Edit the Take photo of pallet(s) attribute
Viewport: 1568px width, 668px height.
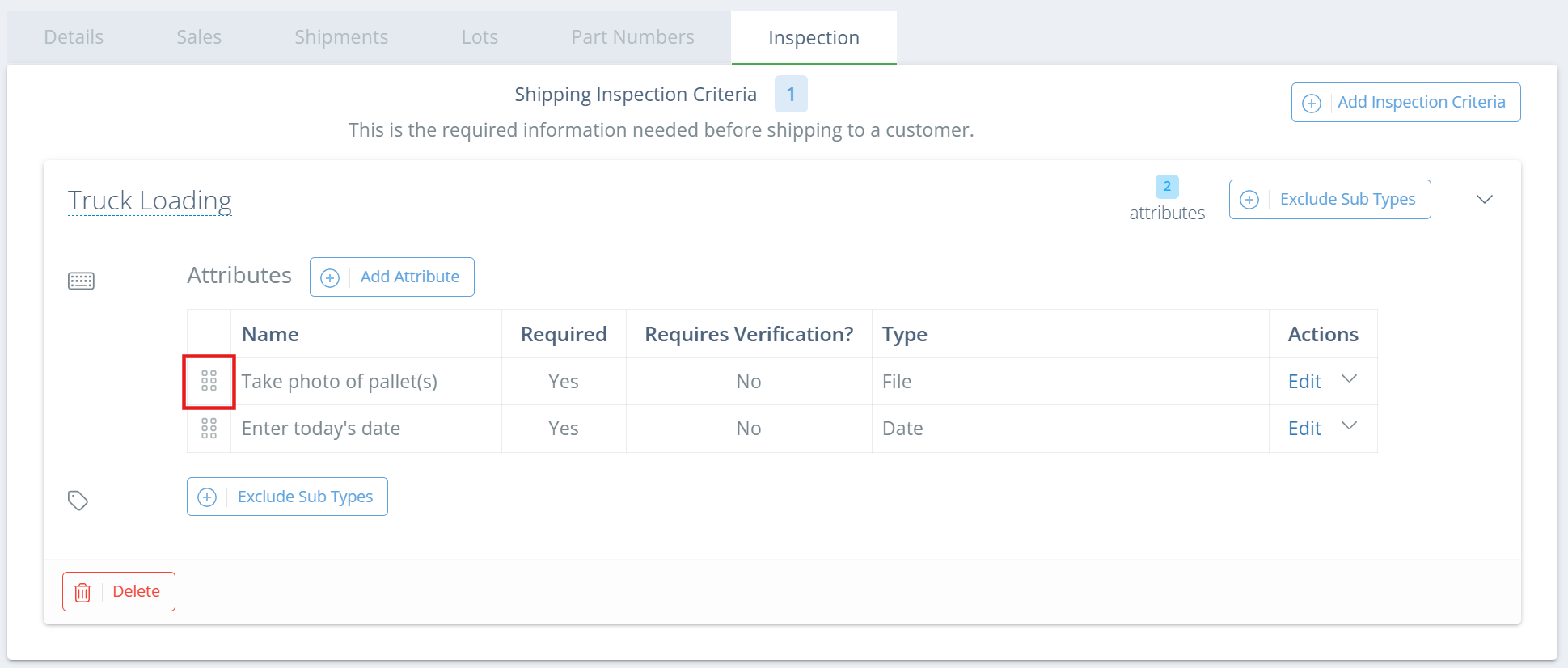[x=1304, y=382]
